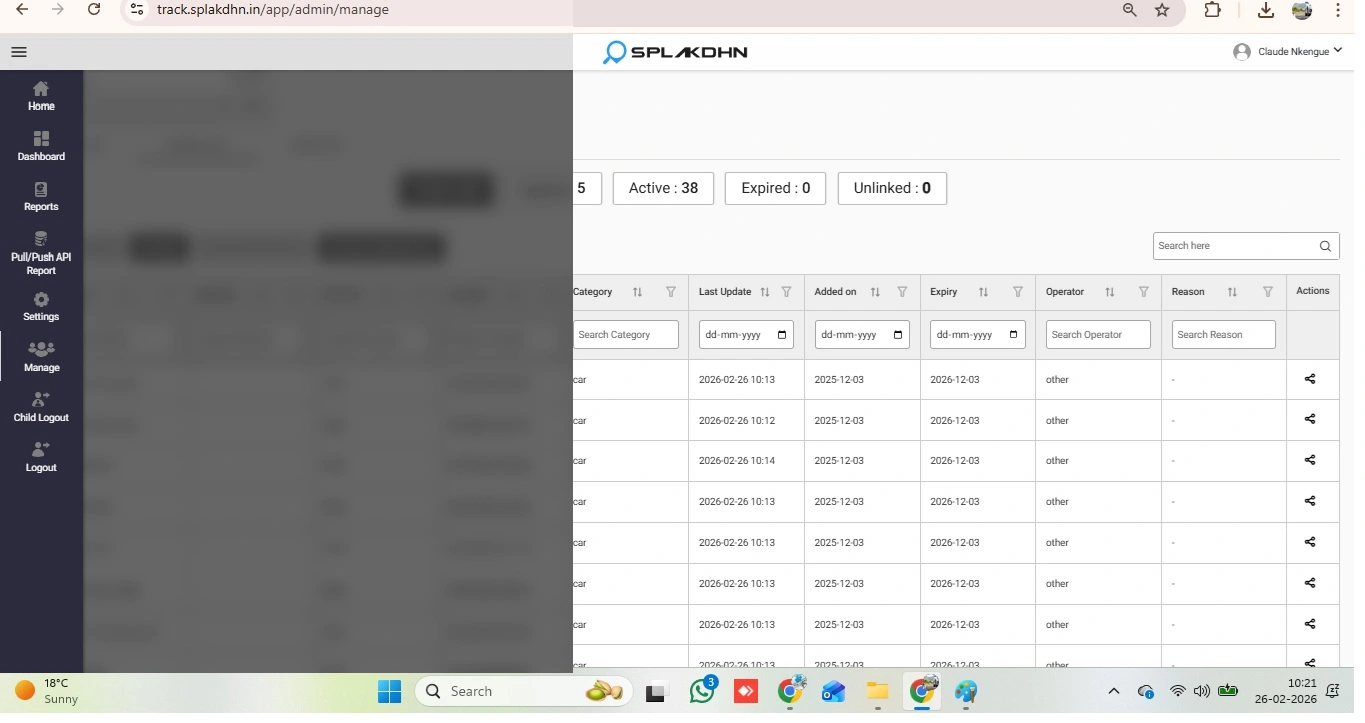
Task: Sort by the Last Update column
Action: [x=765, y=292]
